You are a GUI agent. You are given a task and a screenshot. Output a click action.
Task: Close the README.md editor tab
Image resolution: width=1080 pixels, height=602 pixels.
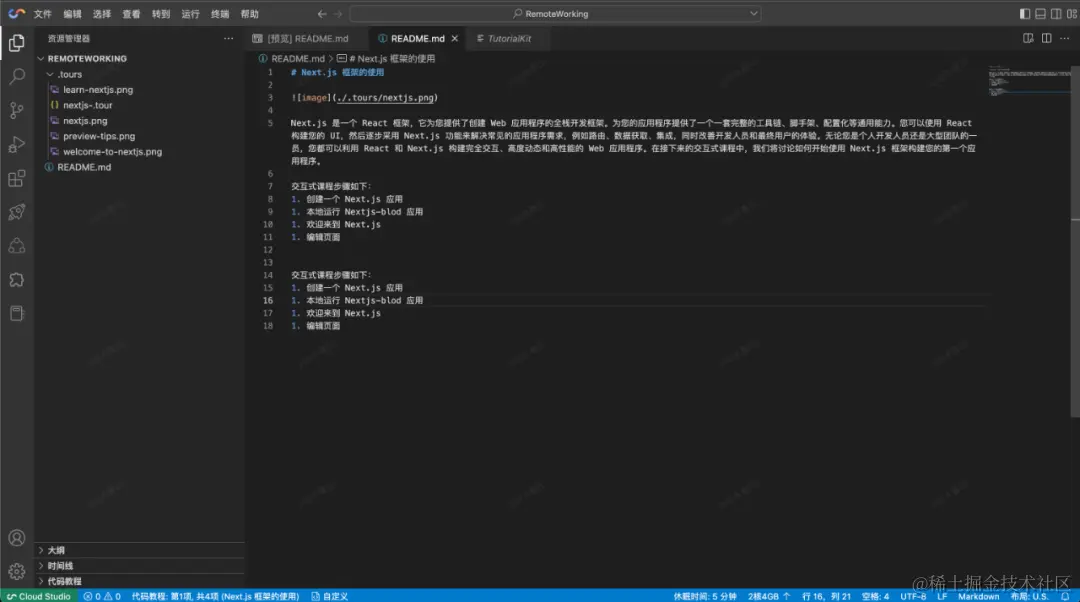(x=455, y=39)
